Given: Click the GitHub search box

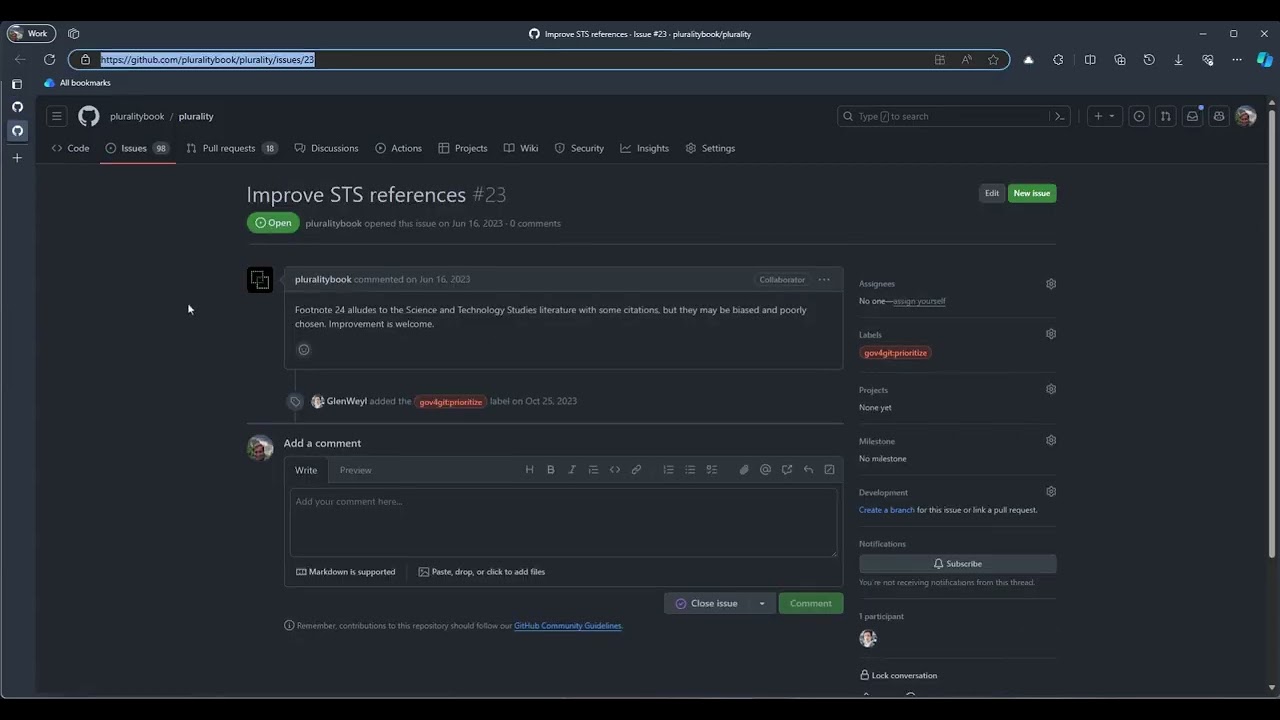Looking at the screenshot, I should click(955, 116).
